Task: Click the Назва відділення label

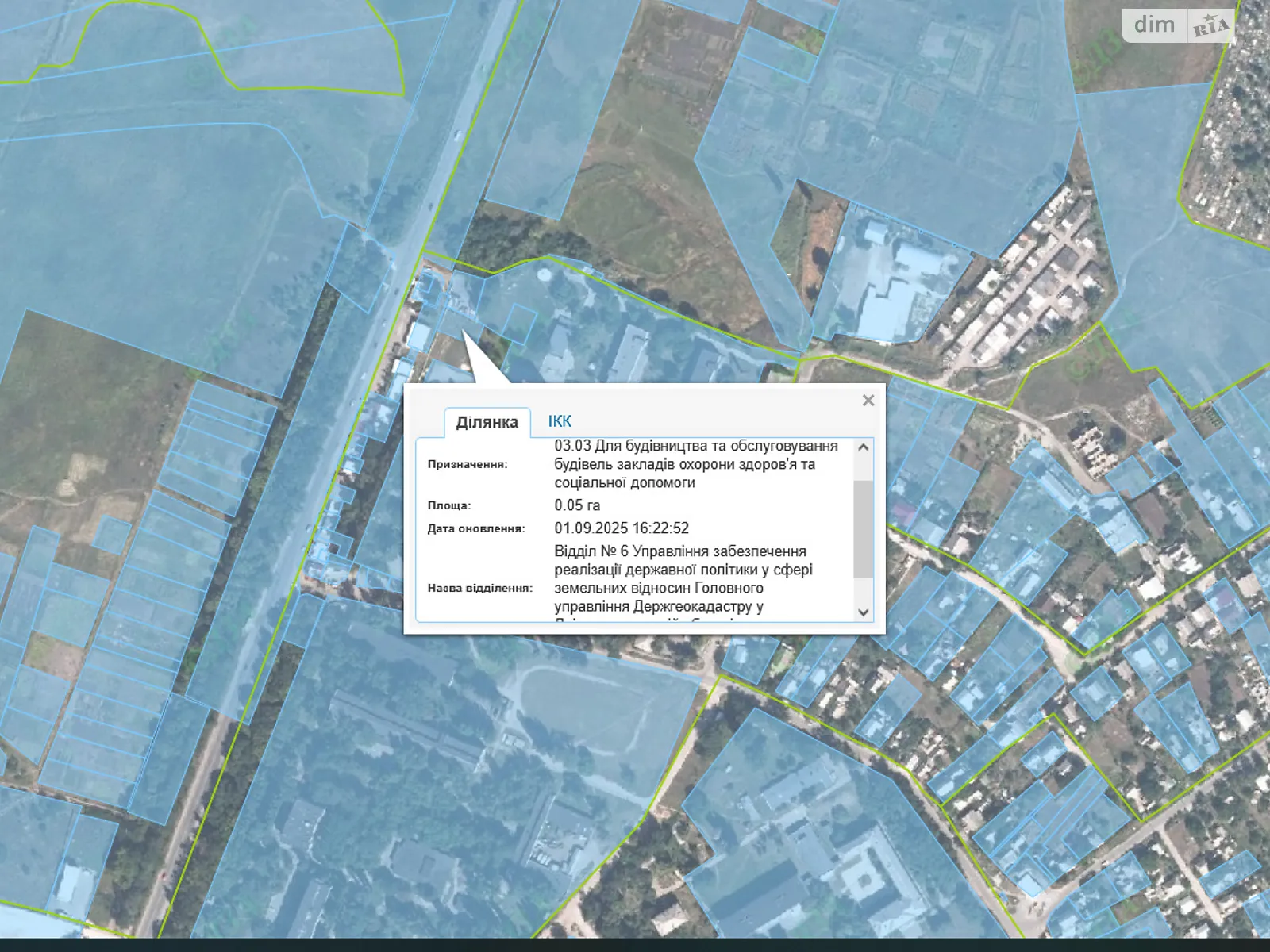Action: pyautogui.click(x=479, y=588)
